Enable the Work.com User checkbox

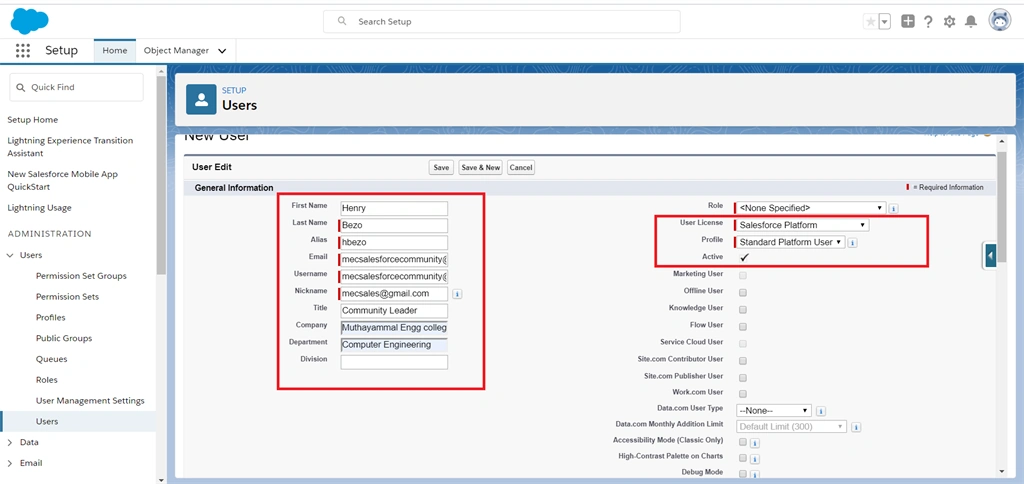(x=743, y=394)
